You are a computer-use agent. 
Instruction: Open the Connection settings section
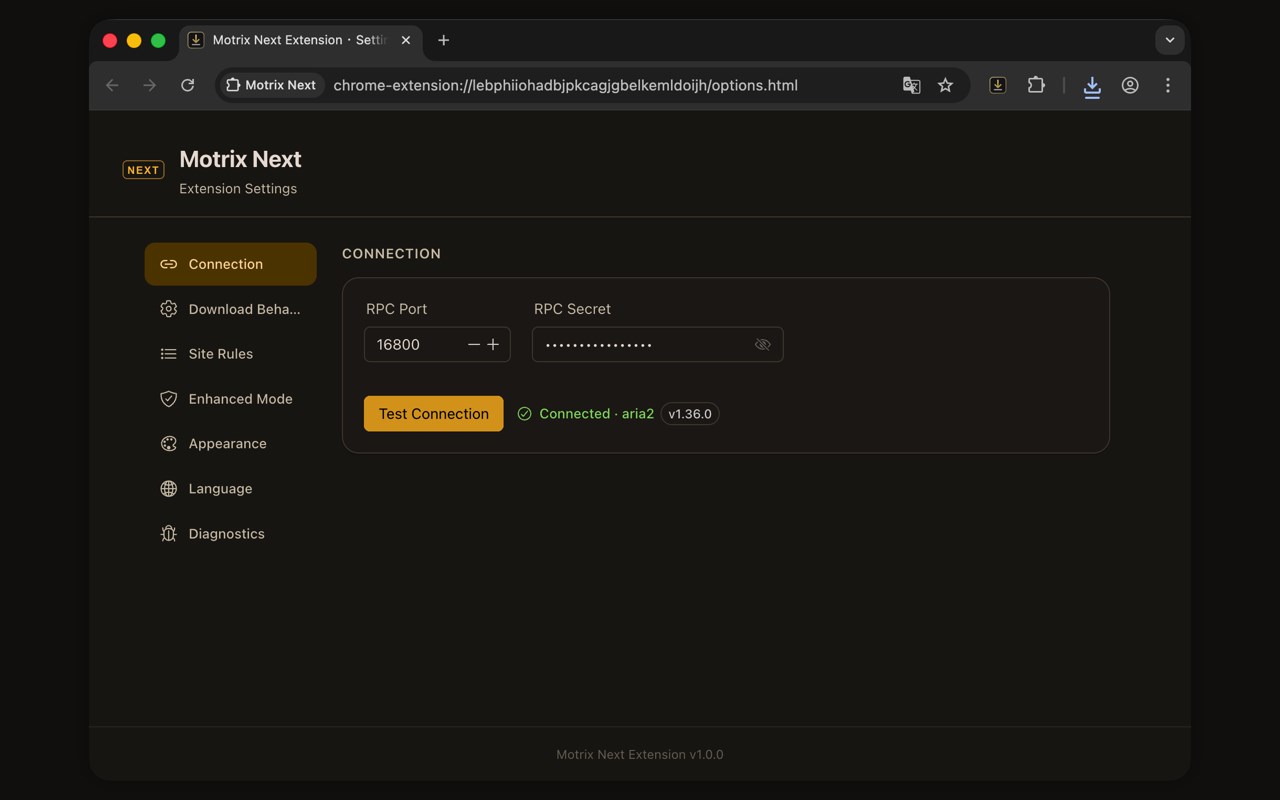[x=230, y=264]
